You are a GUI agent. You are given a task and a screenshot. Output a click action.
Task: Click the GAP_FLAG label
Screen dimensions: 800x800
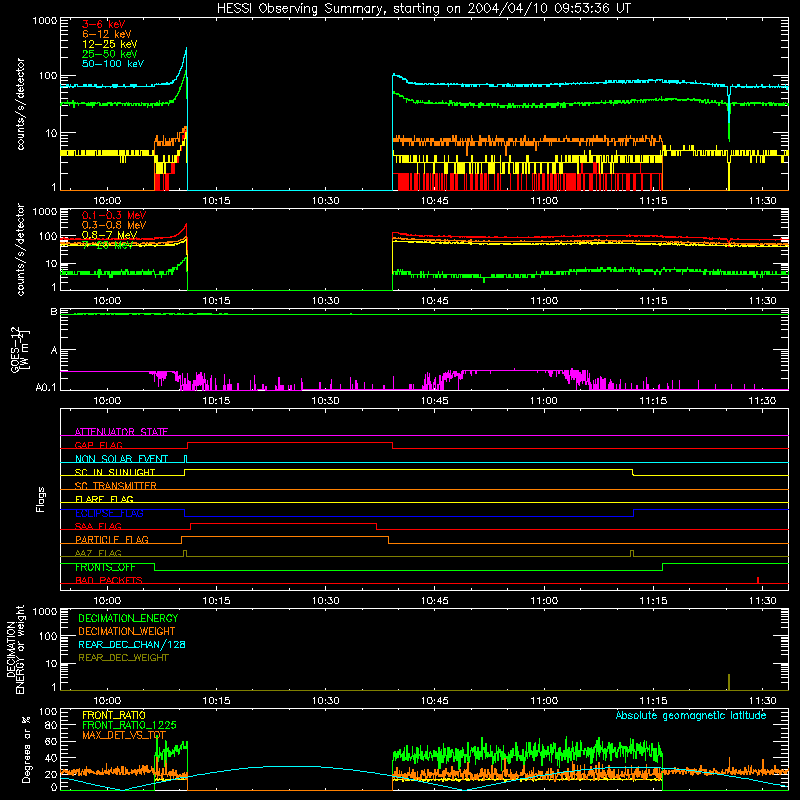point(98,445)
